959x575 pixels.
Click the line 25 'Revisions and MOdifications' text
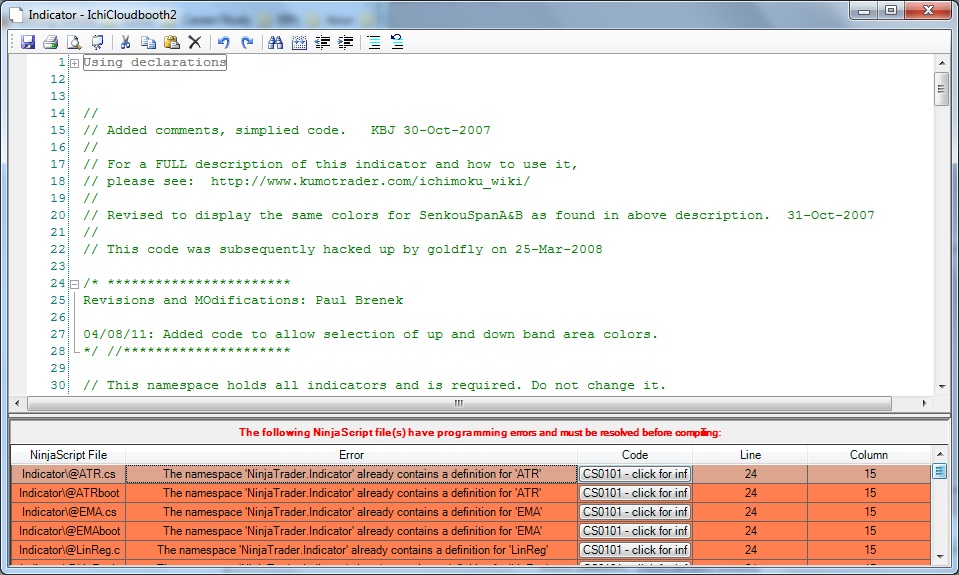[x=243, y=300]
